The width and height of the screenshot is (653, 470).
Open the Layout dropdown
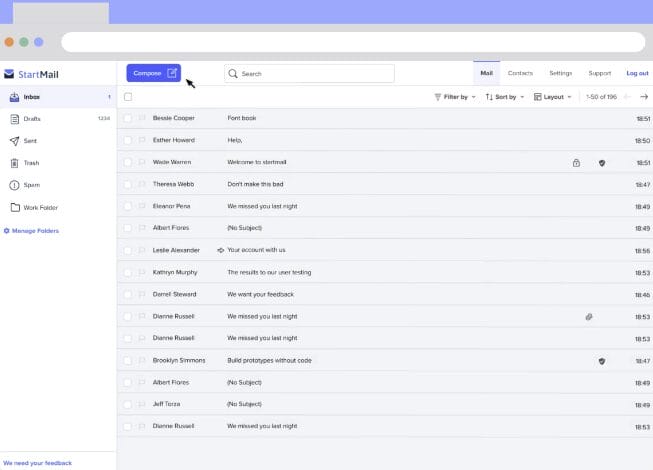(x=553, y=97)
